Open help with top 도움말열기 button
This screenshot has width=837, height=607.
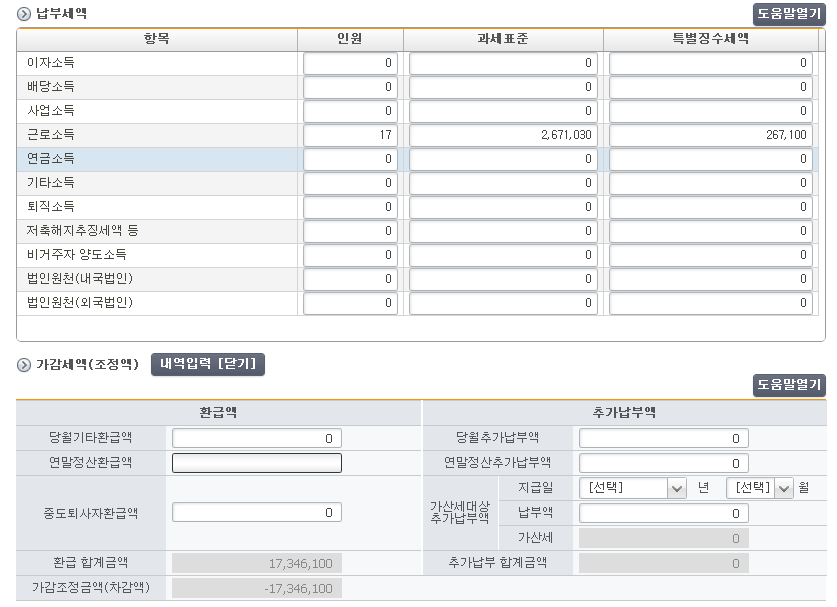(789, 14)
